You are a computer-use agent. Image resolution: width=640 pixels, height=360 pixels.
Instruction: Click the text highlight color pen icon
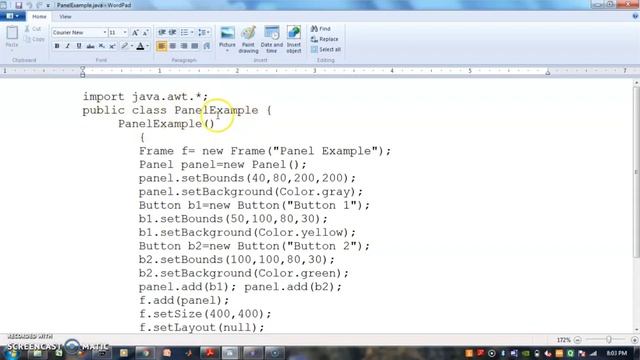point(124,46)
